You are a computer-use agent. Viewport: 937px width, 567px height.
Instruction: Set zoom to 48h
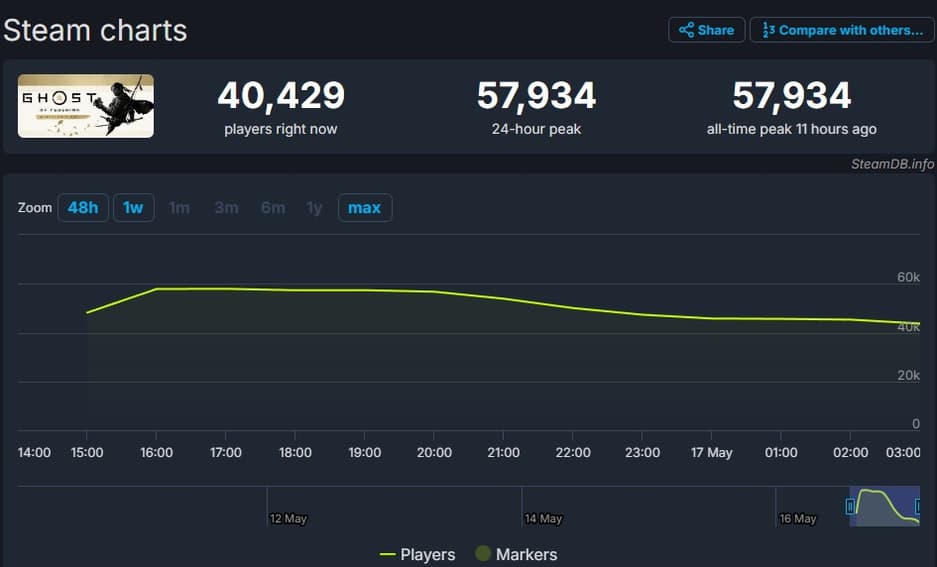[x=83, y=207]
